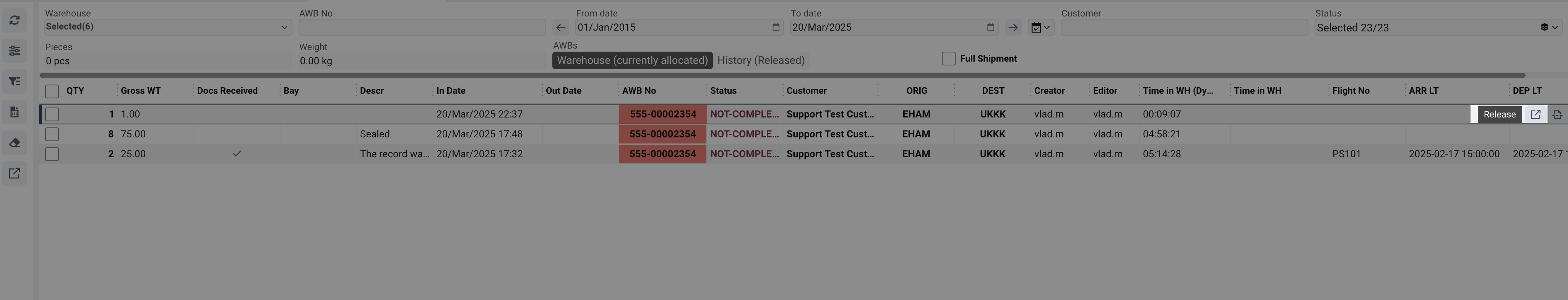The width and height of the screenshot is (1568, 300).
Task: Open AWB 555-00002354 in the PS101 row
Action: tap(662, 154)
